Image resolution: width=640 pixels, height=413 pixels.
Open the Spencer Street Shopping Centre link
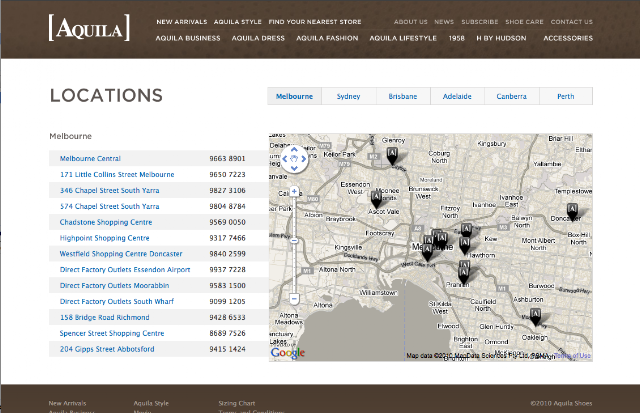point(112,333)
